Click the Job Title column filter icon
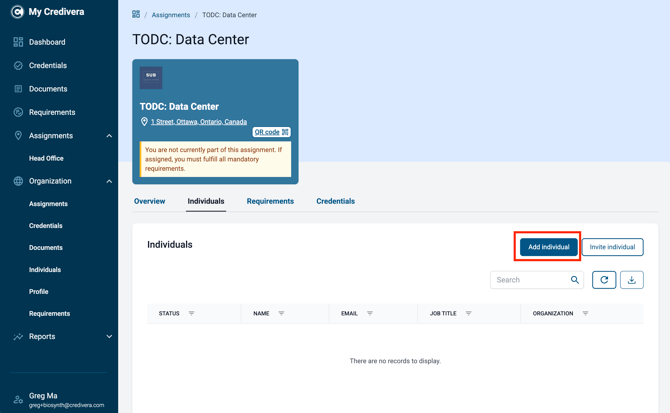 click(468, 313)
